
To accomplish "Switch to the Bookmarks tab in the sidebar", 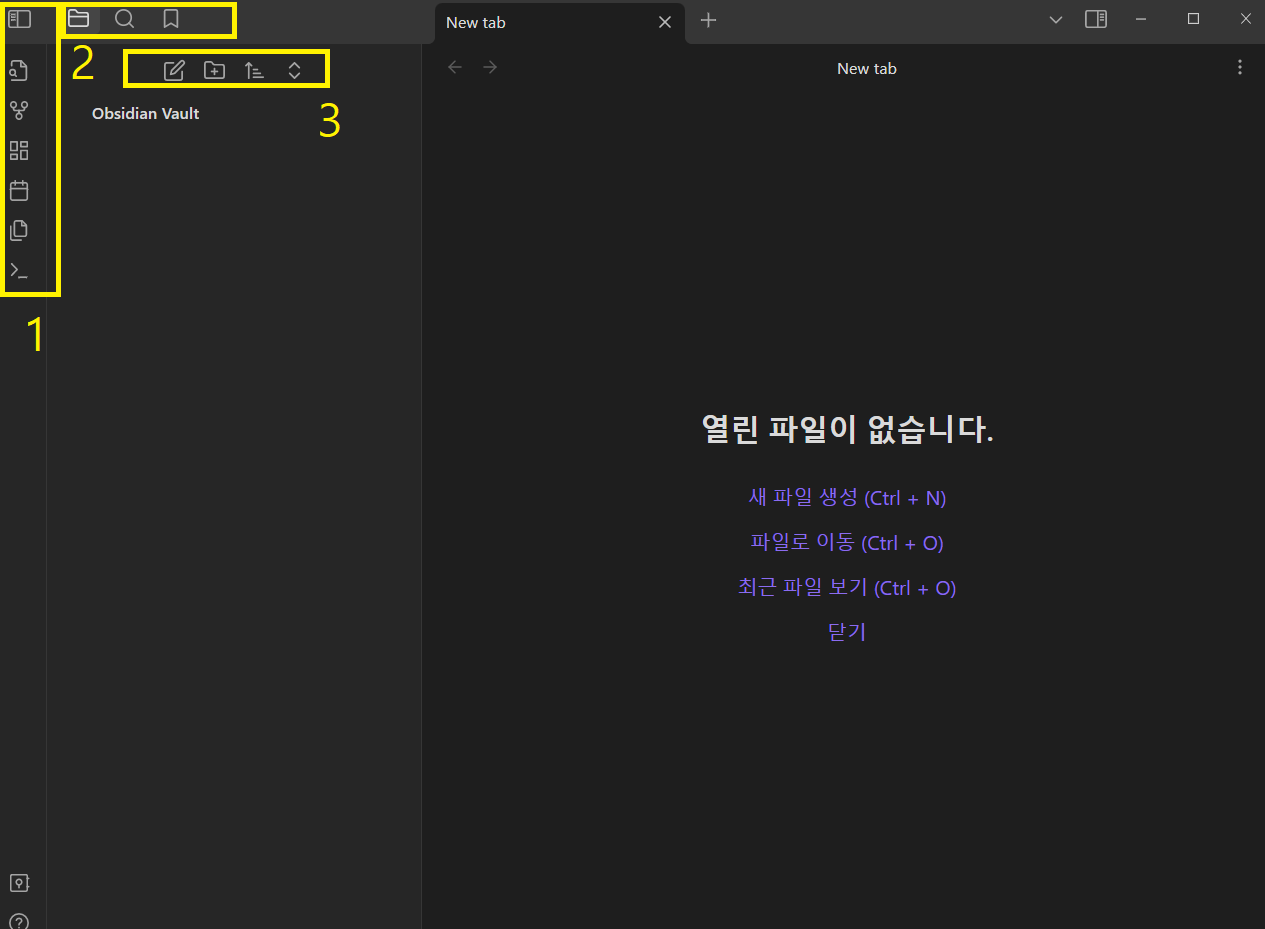I will point(171,20).
